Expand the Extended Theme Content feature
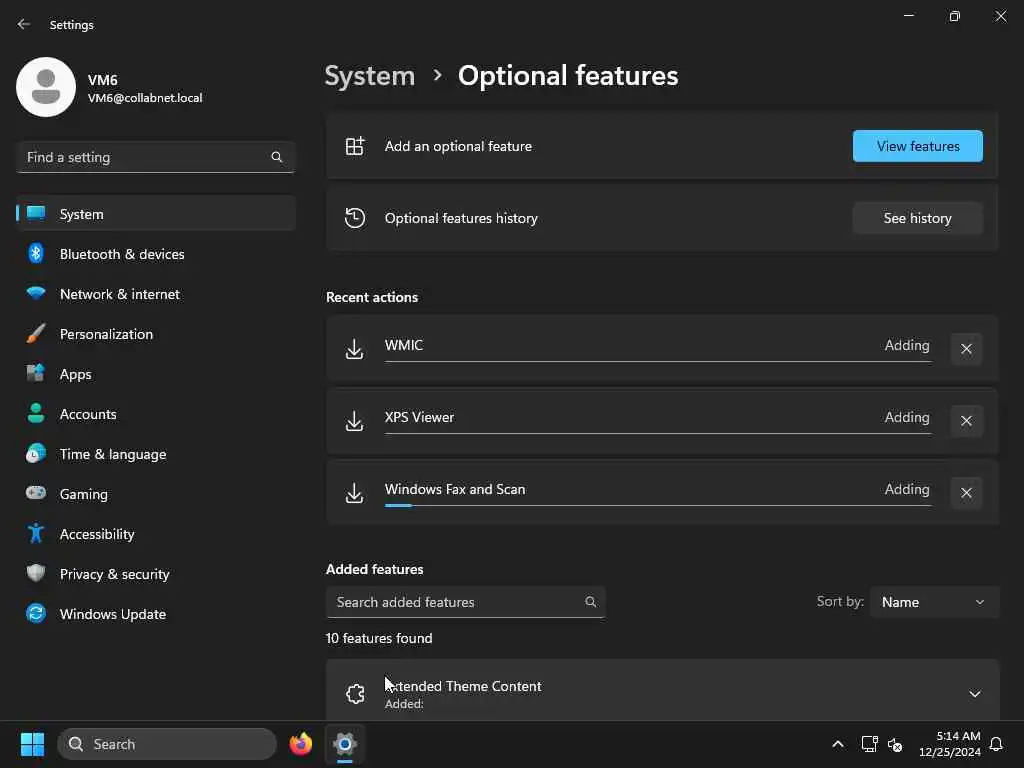 [974, 694]
